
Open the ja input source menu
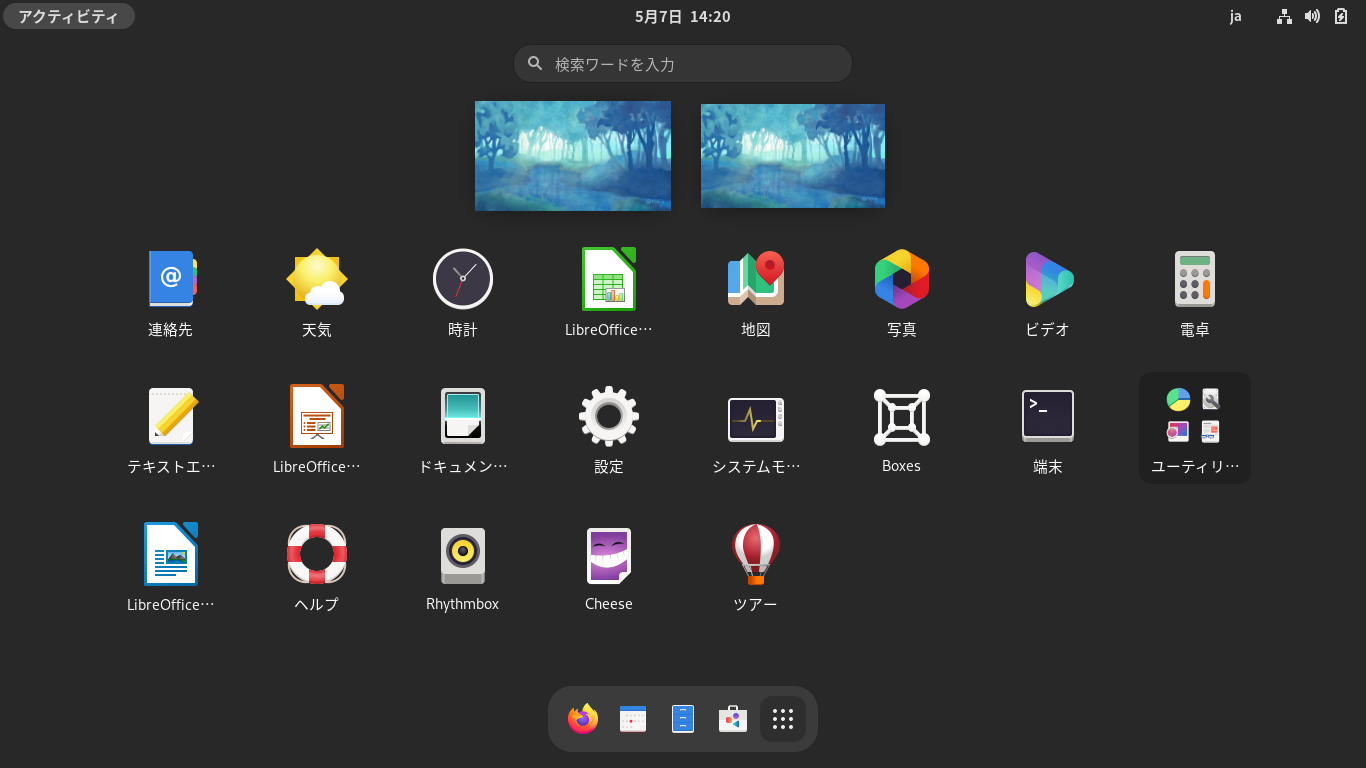1236,16
